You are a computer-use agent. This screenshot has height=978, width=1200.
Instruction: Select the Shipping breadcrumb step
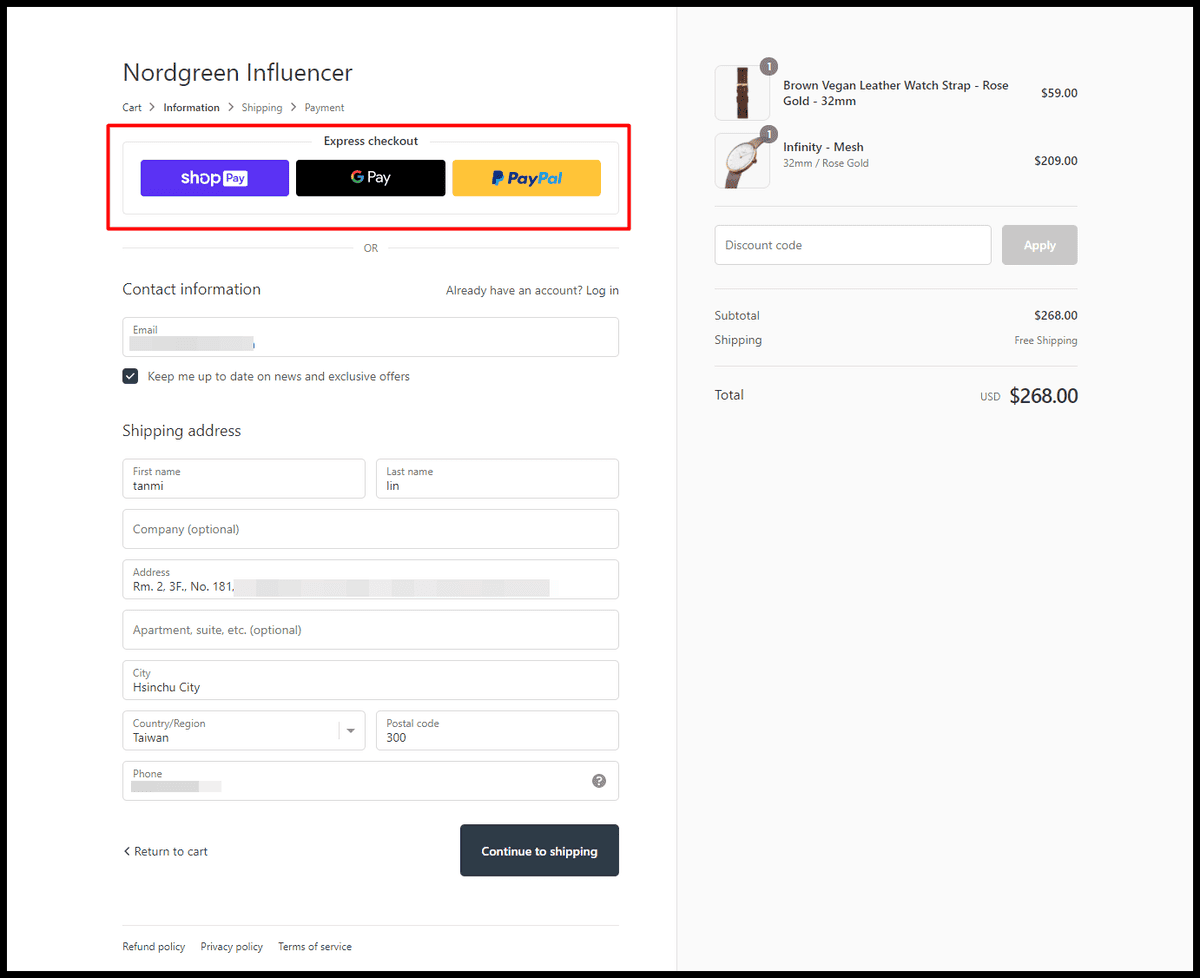click(262, 107)
